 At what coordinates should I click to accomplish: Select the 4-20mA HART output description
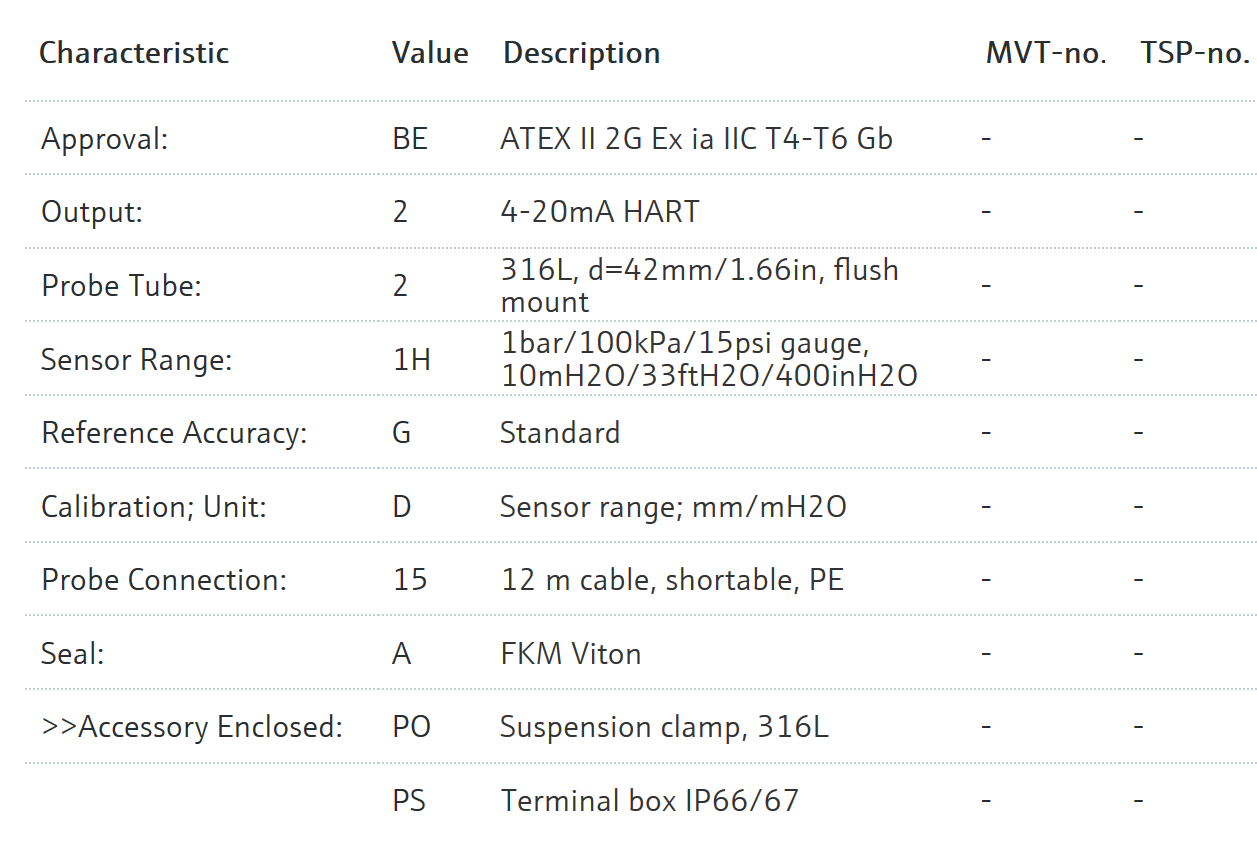(x=599, y=212)
